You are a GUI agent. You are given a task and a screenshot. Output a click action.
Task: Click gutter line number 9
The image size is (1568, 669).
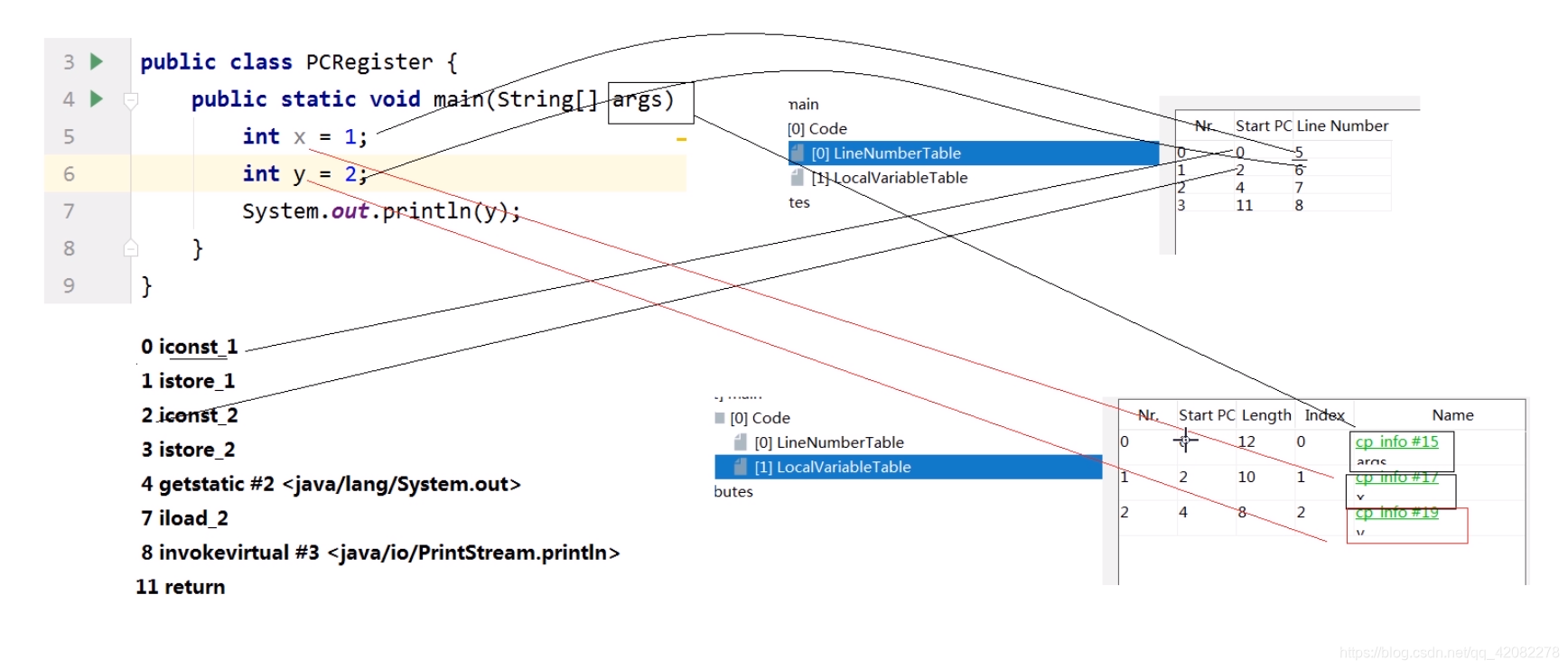[x=69, y=286]
